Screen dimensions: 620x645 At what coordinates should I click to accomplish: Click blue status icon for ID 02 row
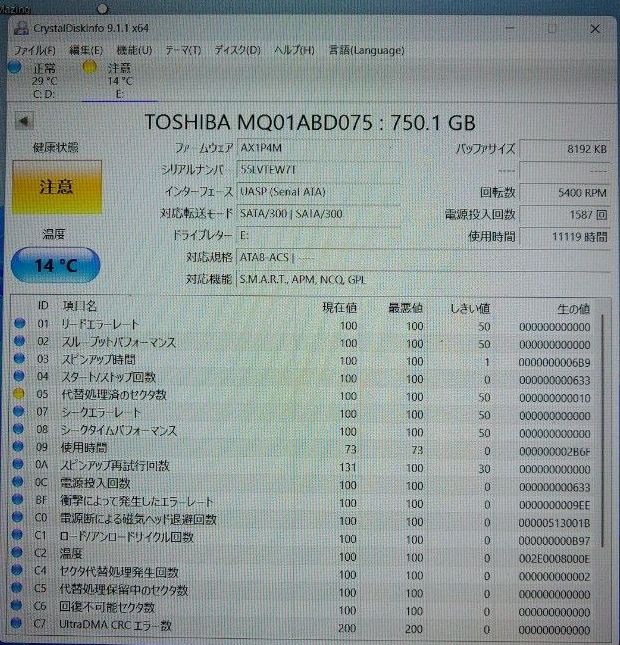tap(19, 341)
